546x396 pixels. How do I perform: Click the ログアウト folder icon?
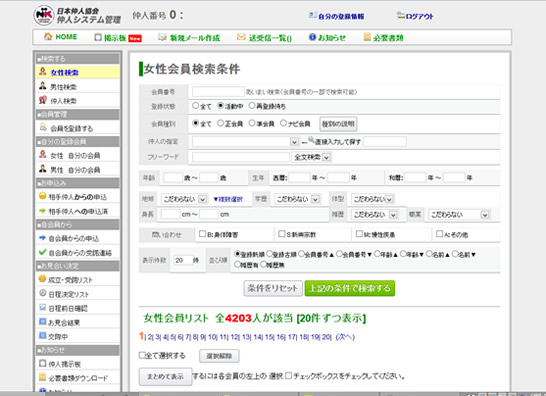tap(401, 15)
